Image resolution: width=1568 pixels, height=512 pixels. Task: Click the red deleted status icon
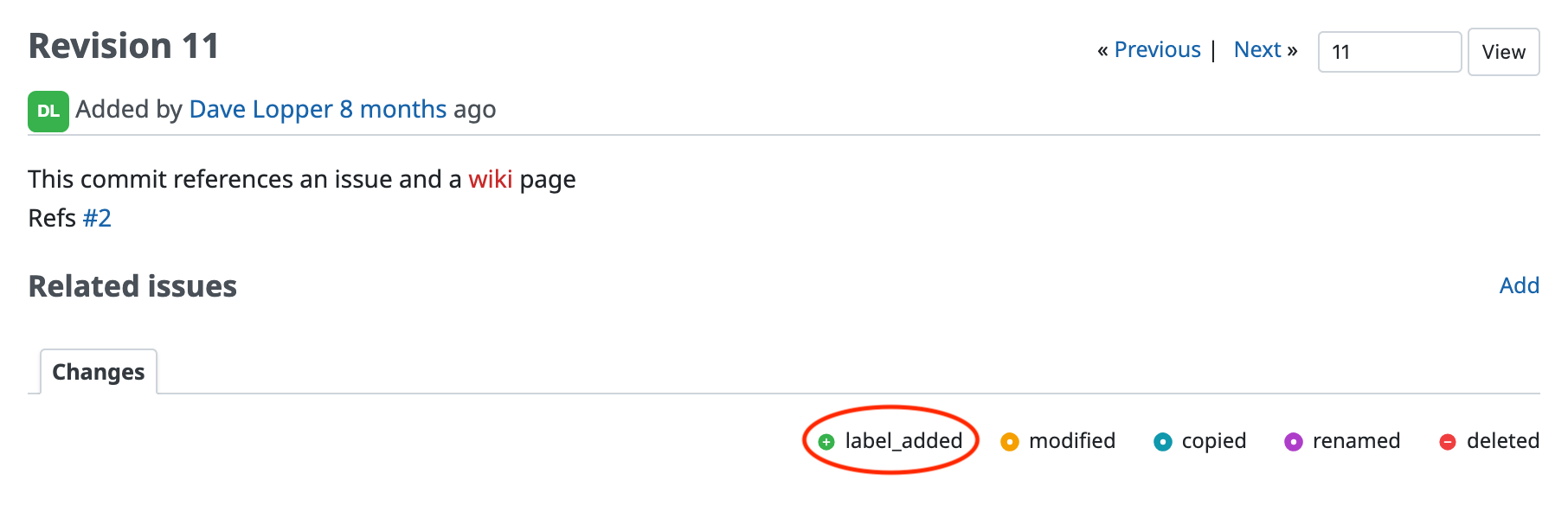click(1447, 442)
